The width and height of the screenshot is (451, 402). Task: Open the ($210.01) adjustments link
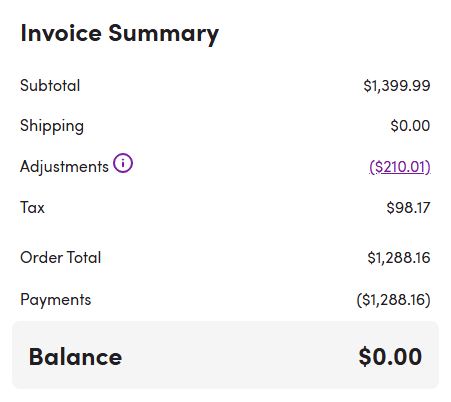[x=400, y=167]
